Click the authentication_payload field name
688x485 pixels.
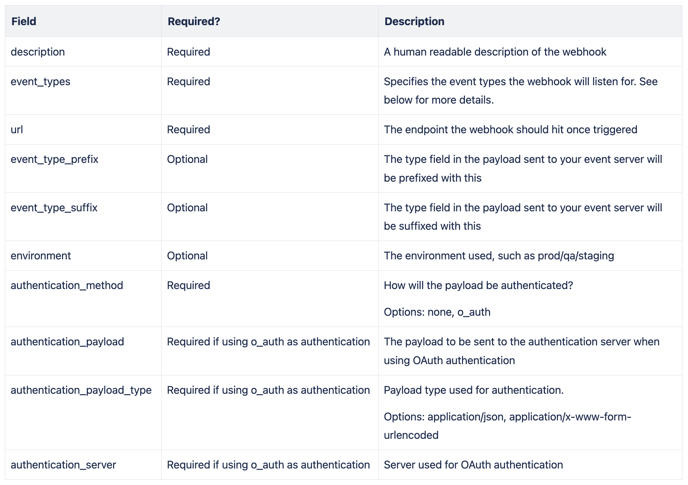pos(67,341)
